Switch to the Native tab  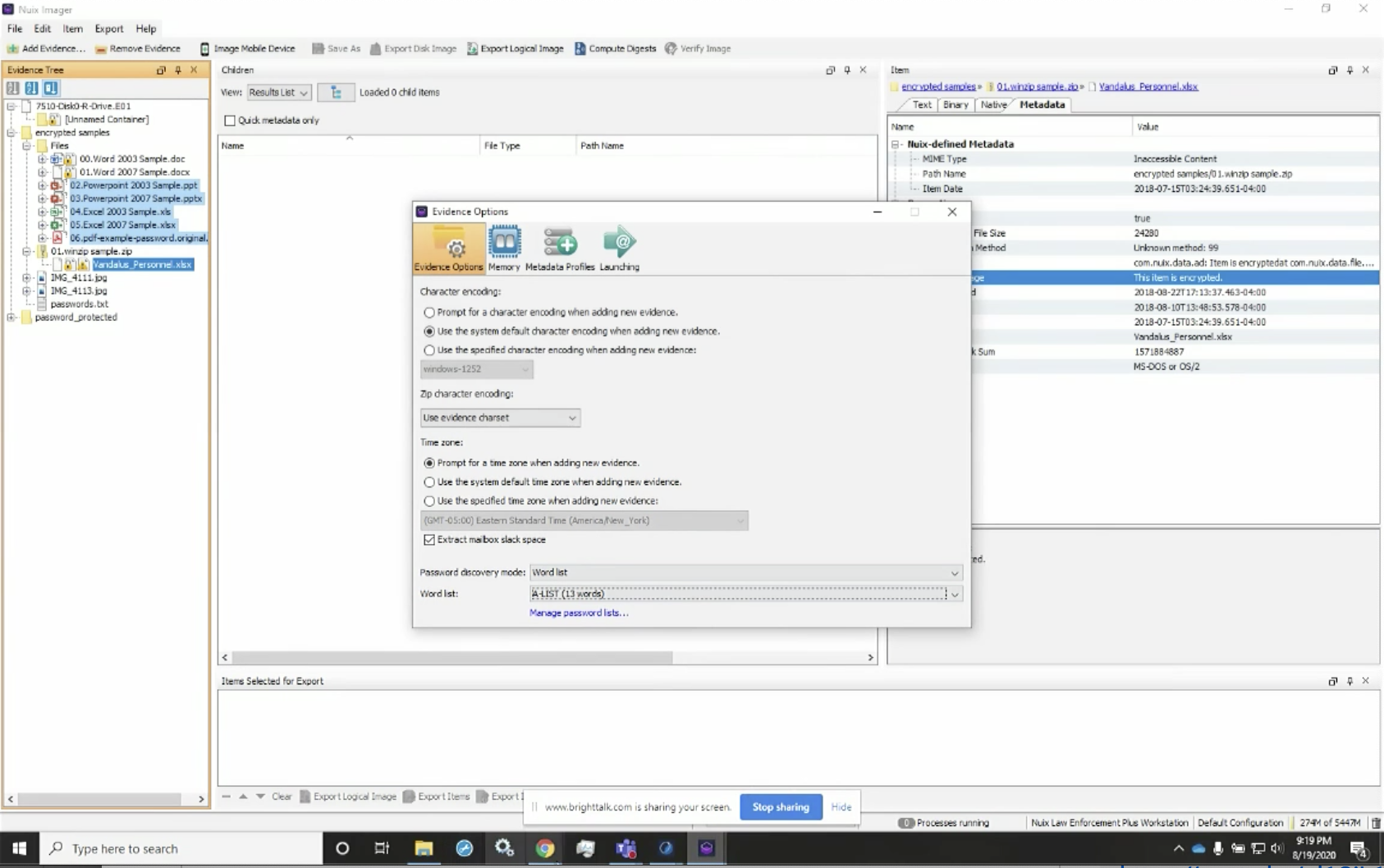(993, 105)
